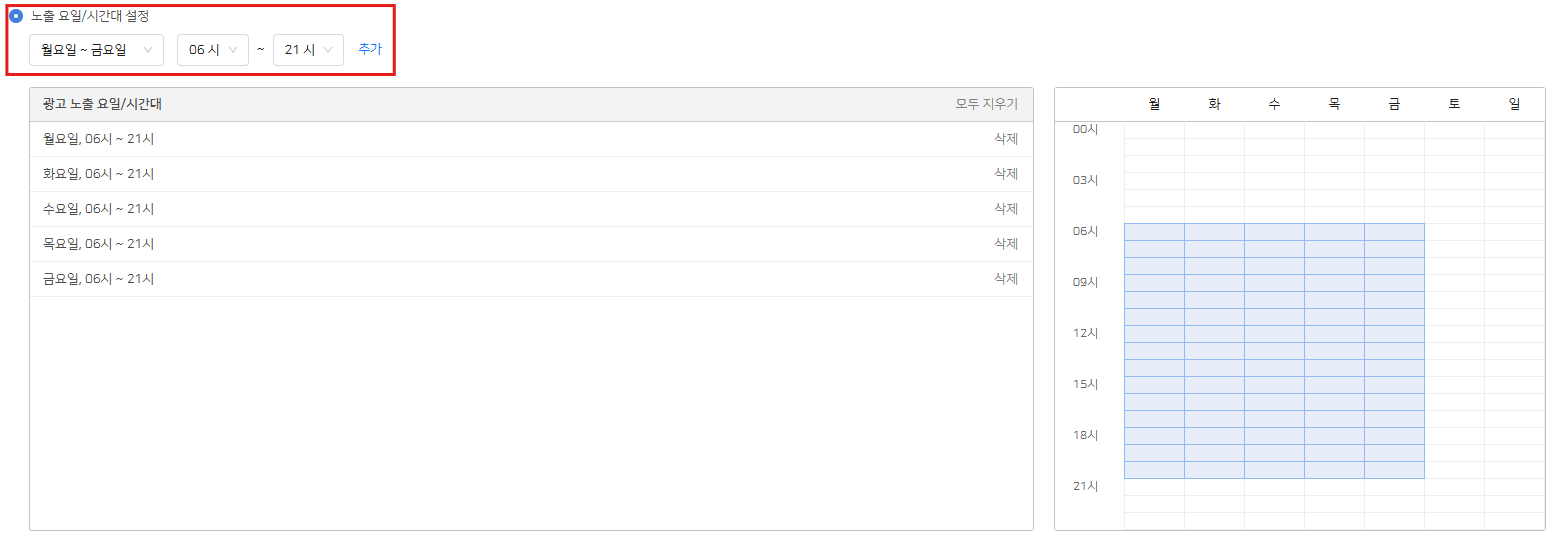The width and height of the screenshot is (1566, 546).
Task: Select the 노출 요일/시간대 설정 radio button
Action: [x=16, y=16]
